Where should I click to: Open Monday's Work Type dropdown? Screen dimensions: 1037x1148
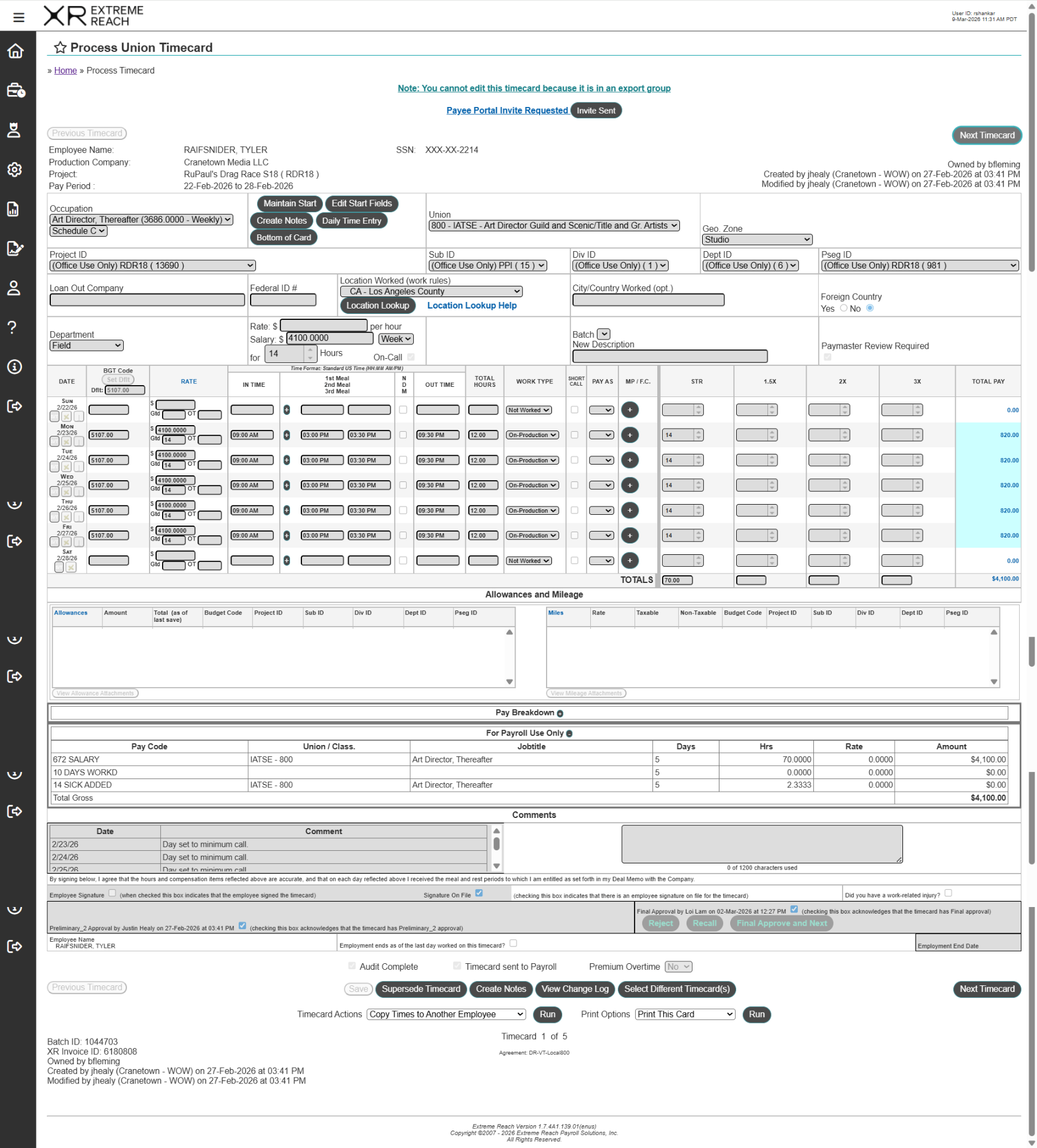pos(532,435)
